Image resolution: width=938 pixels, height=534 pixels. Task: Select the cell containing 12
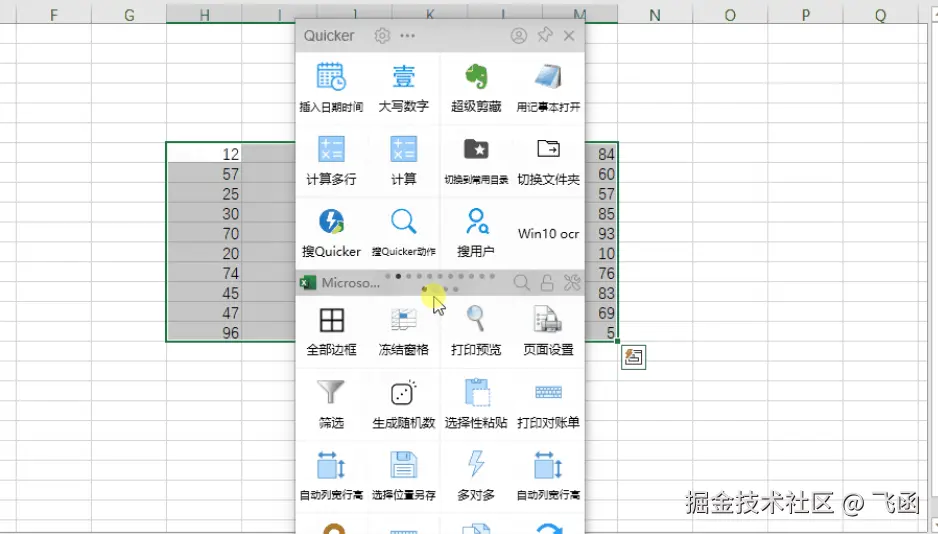[x=204, y=154]
